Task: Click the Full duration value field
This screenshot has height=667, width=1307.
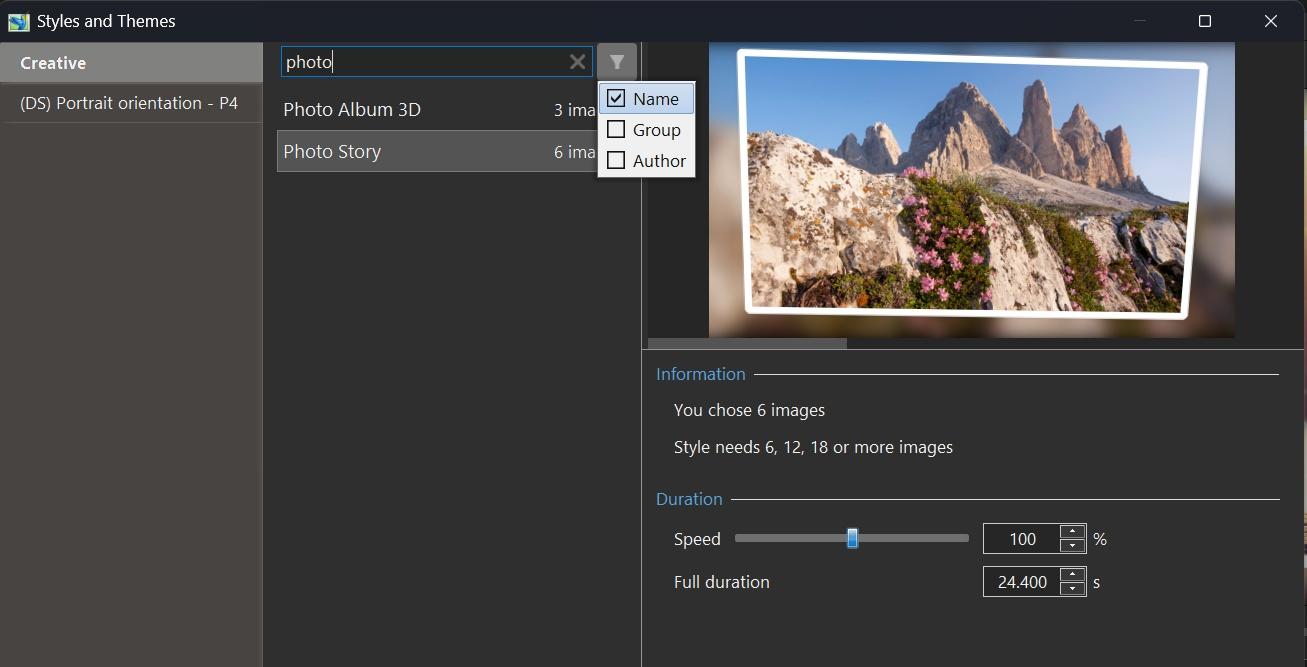Action: coord(1021,582)
